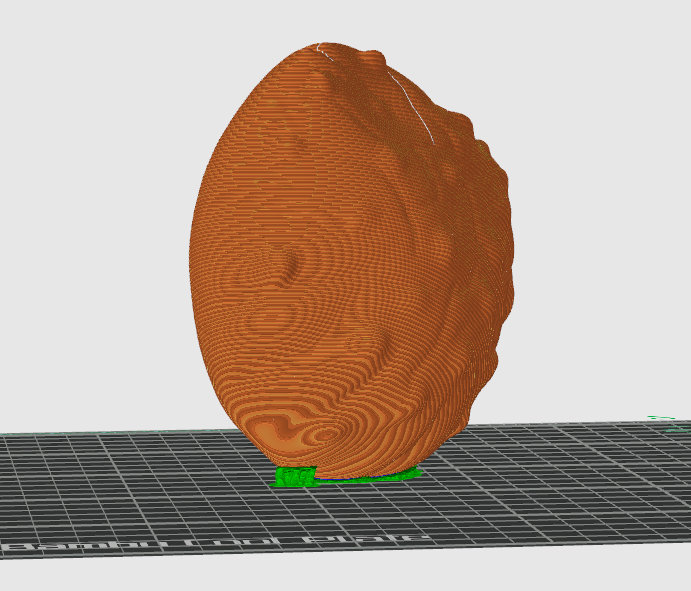Select the orange sliced egg model
Screen dimensions: 691x591
[352, 260]
